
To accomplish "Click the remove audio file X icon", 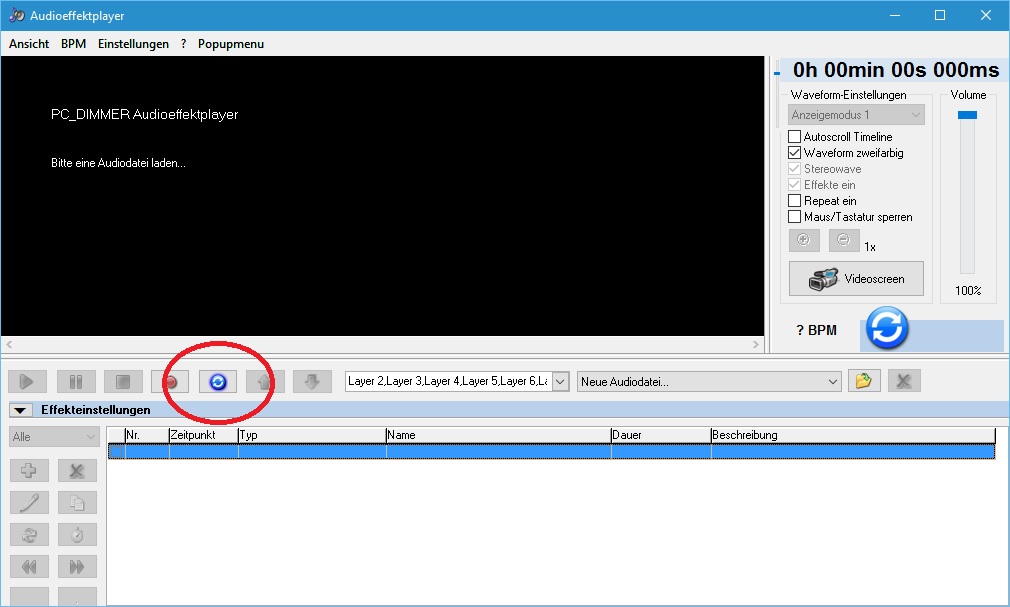I will [x=903, y=381].
